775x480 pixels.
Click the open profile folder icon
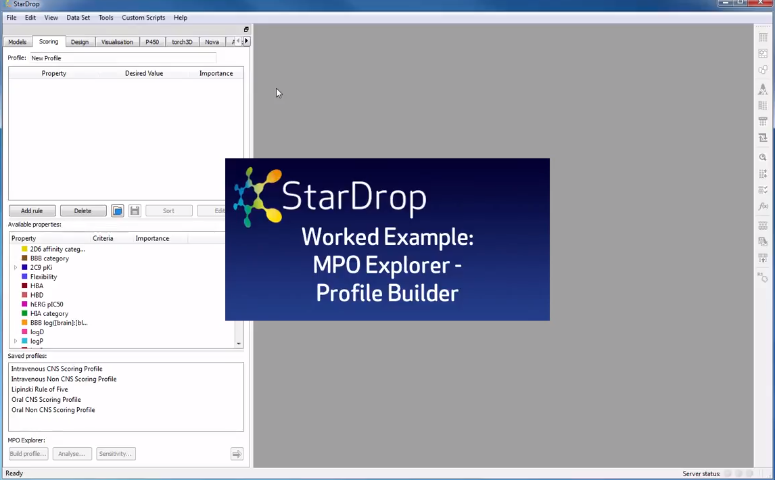click(117, 211)
